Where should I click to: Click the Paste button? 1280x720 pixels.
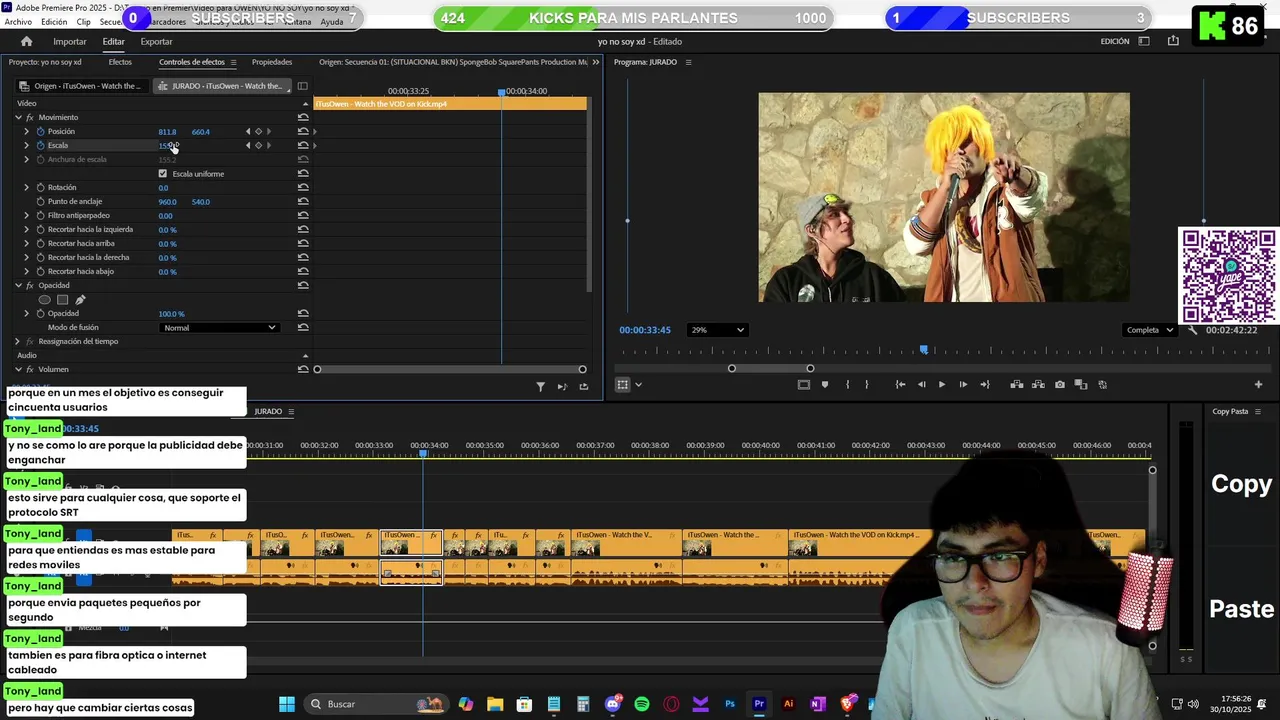pos(1241,608)
